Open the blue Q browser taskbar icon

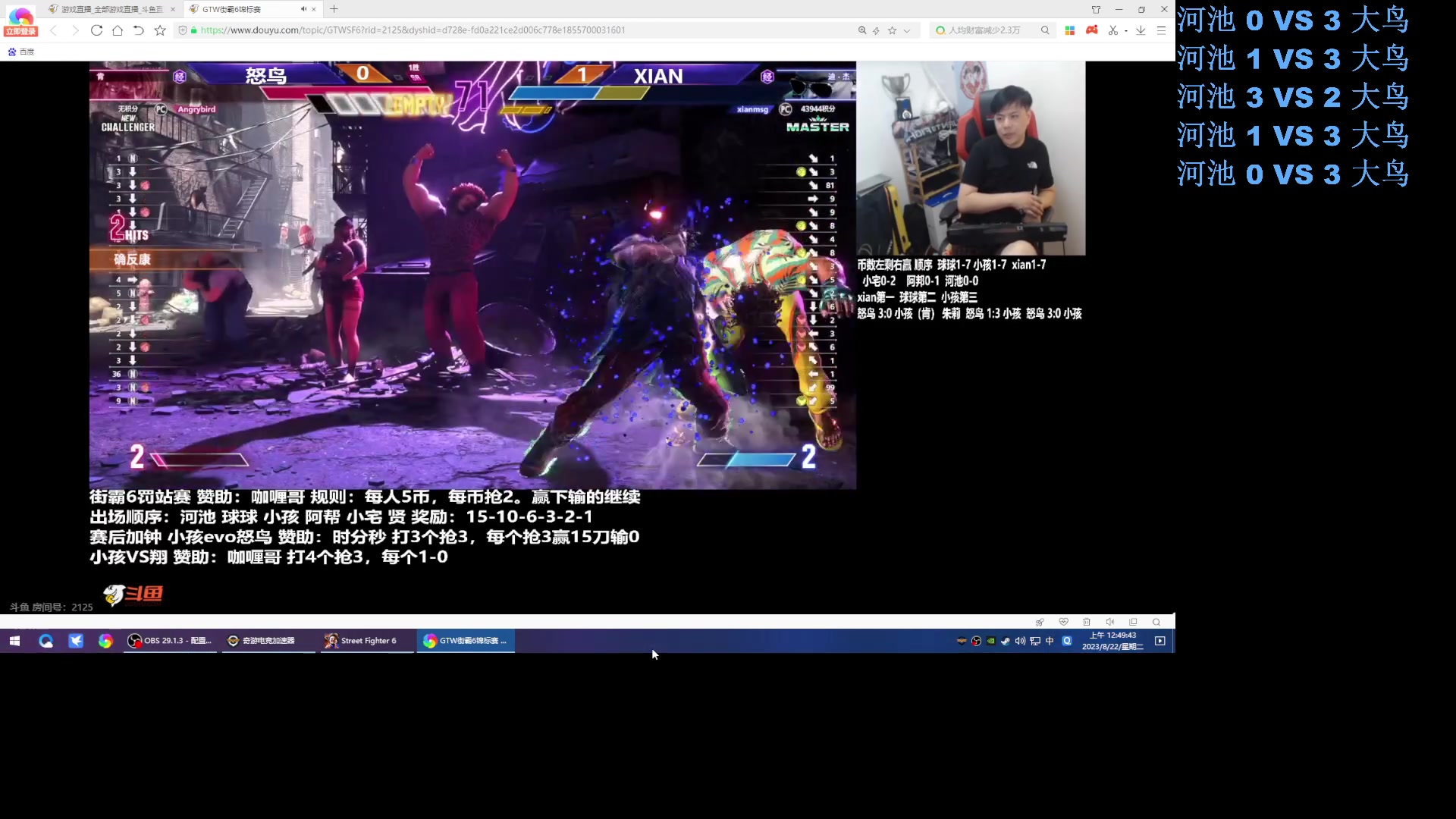pos(45,641)
